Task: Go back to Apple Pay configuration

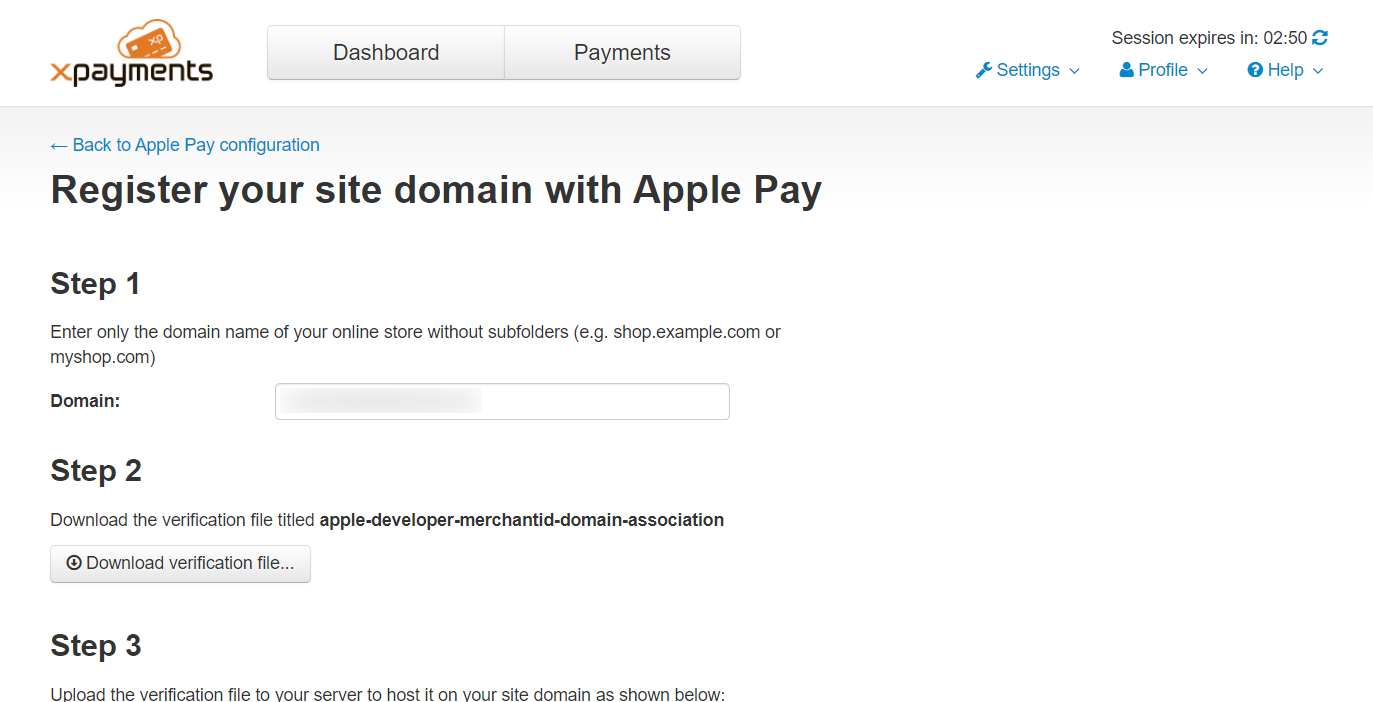Action: (x=185, y=145)
